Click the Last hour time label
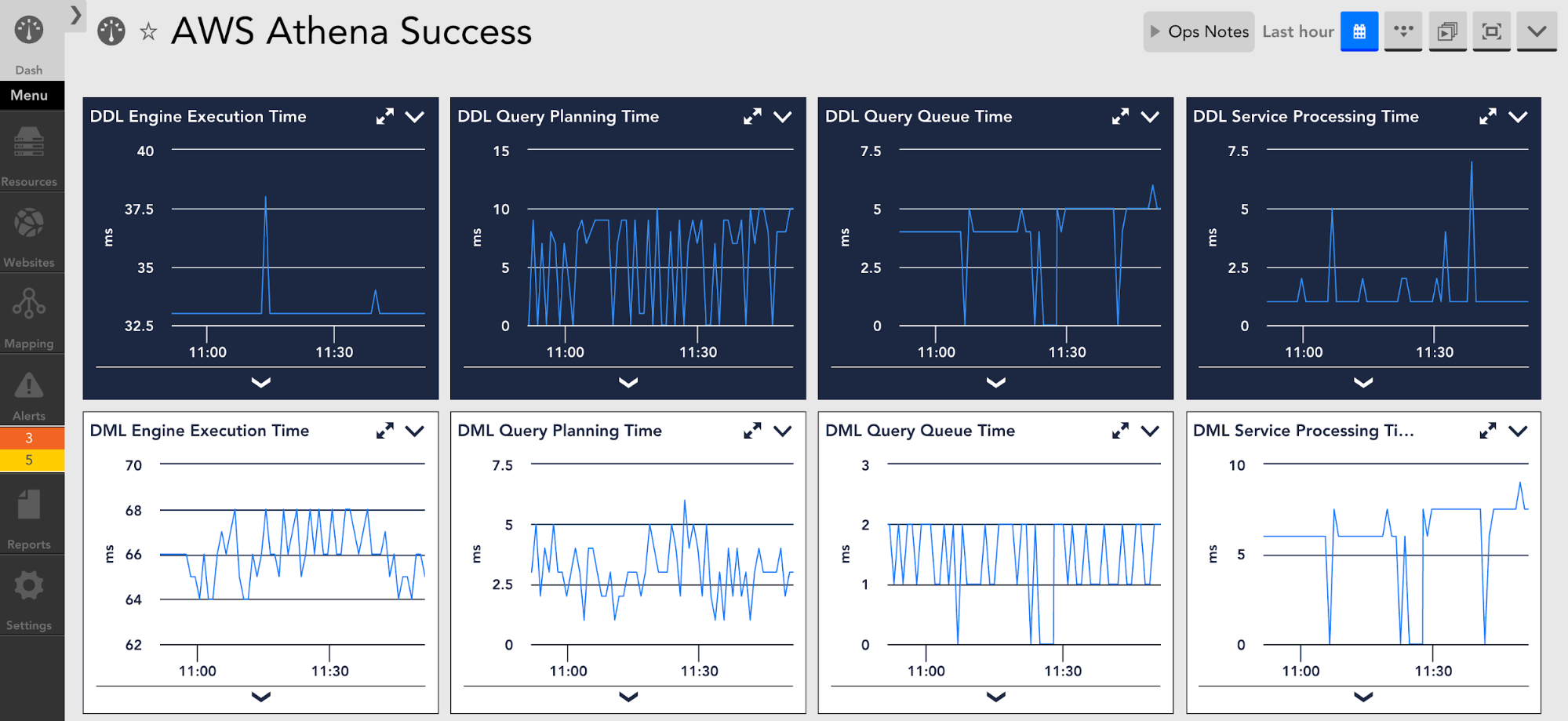This screenshot has width=1568, height=721. tap(1298, 31)
